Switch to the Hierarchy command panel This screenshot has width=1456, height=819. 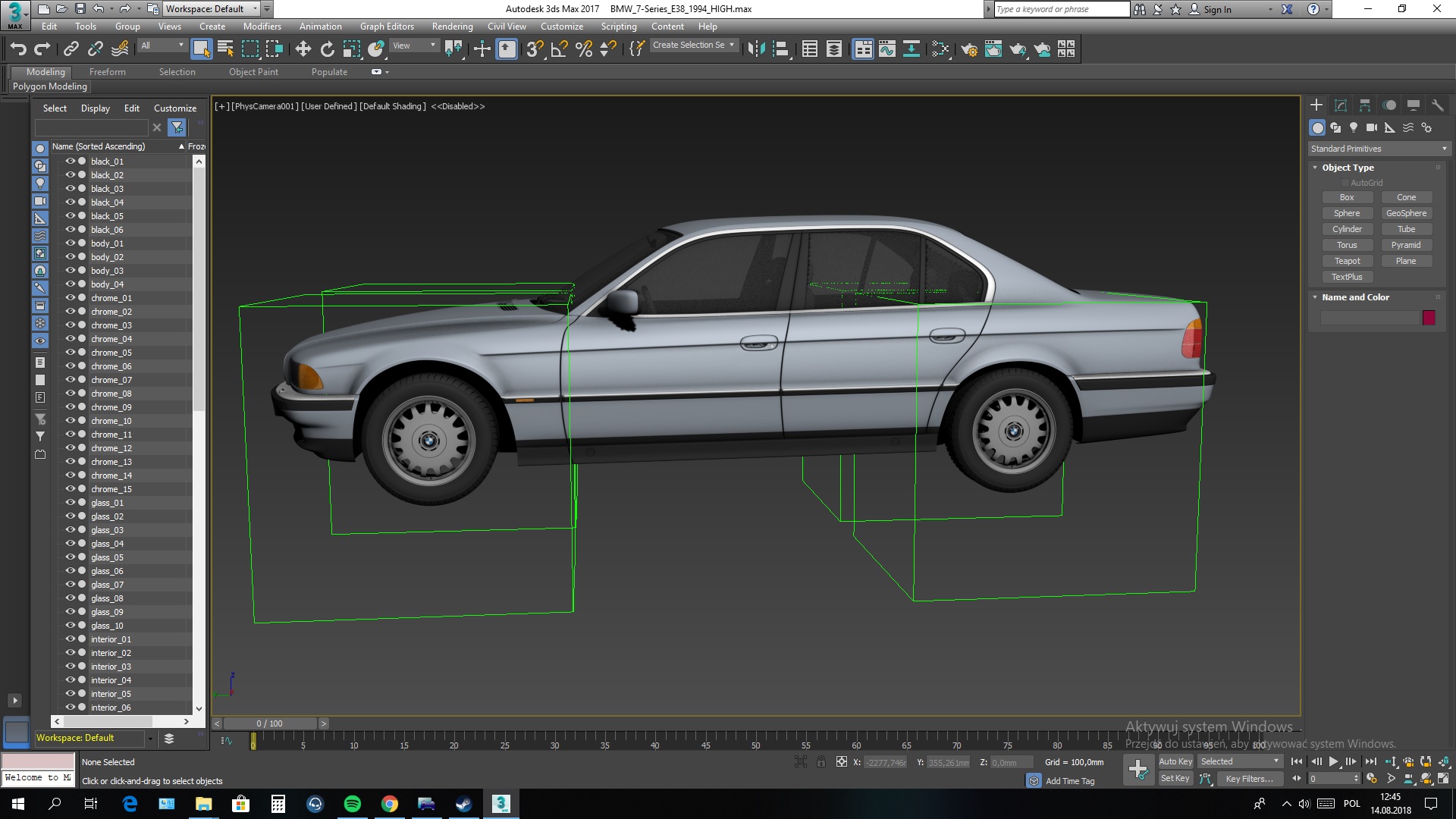coord(1365,105)
